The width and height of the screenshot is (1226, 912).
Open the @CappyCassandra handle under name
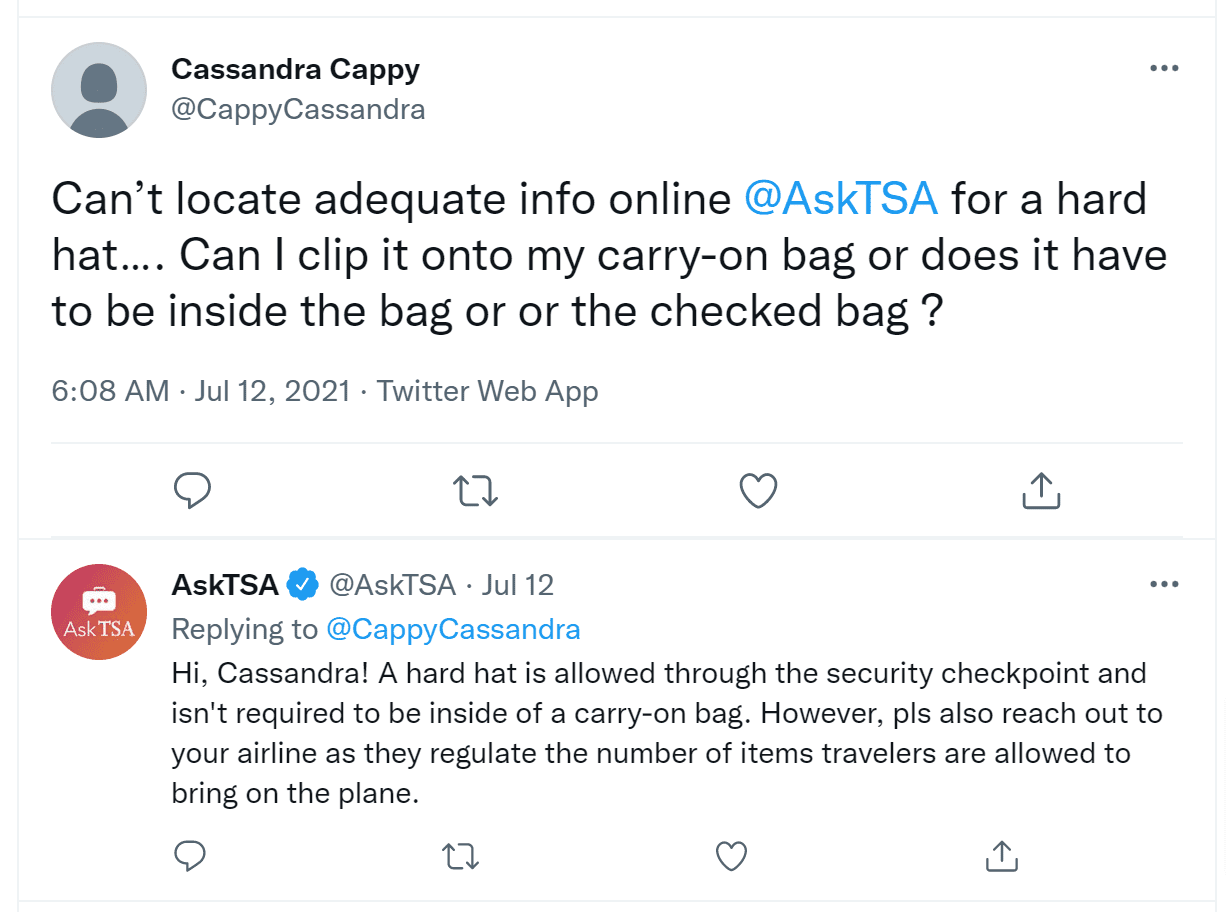click(298, 109)
